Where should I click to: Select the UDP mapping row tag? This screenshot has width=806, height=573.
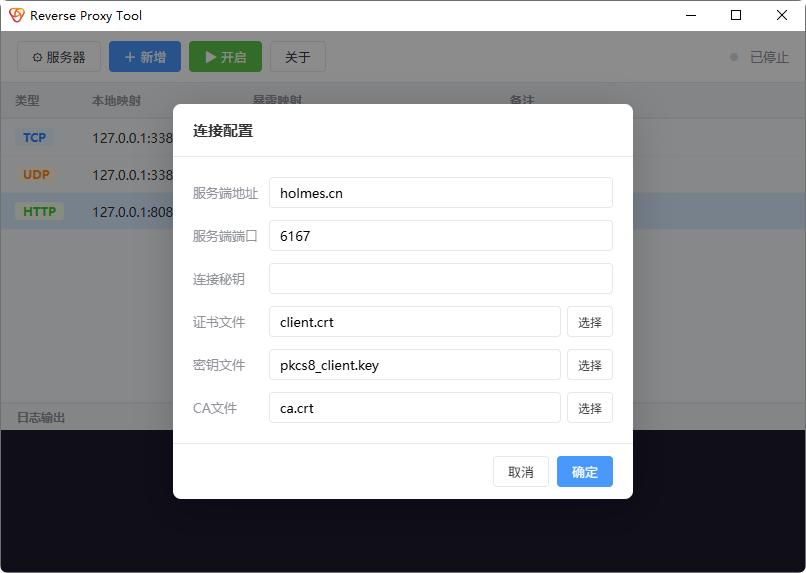pos(36,175)
